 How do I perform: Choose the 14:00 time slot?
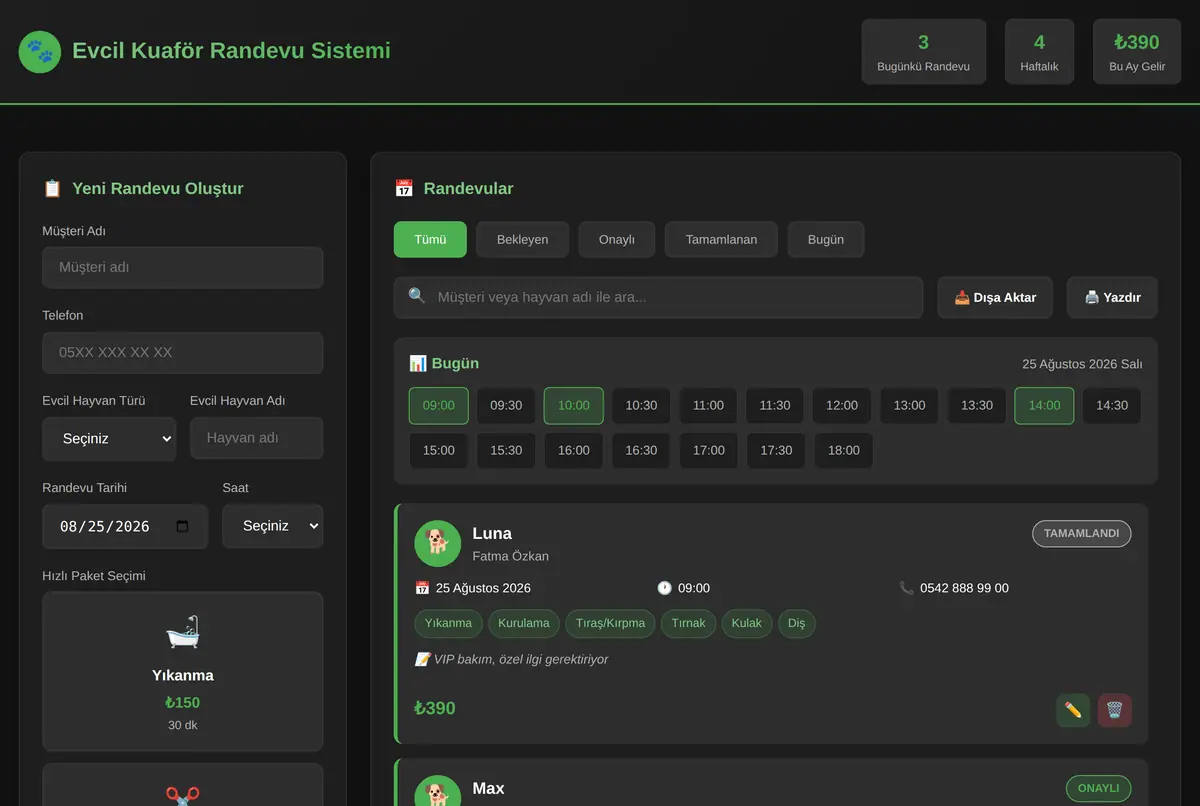pyautogui.click(x=1044, y=405)
